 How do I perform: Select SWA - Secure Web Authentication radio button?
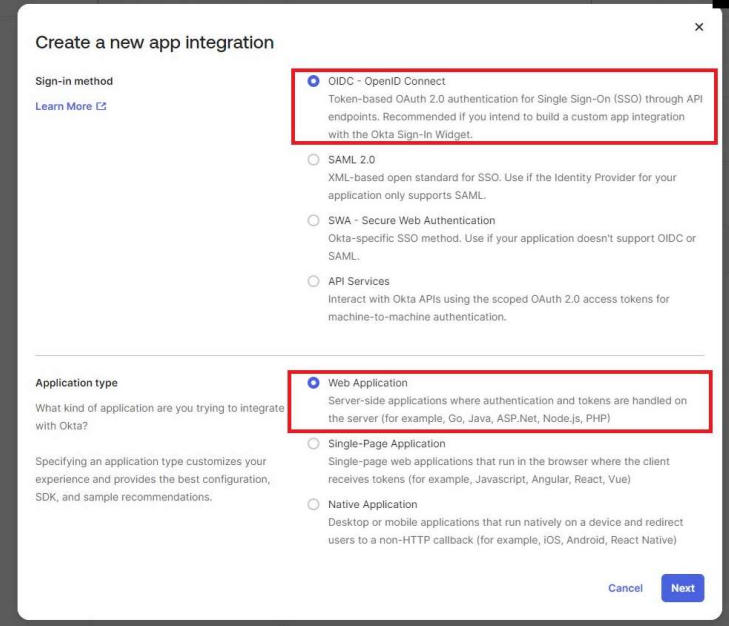[314, 221]
